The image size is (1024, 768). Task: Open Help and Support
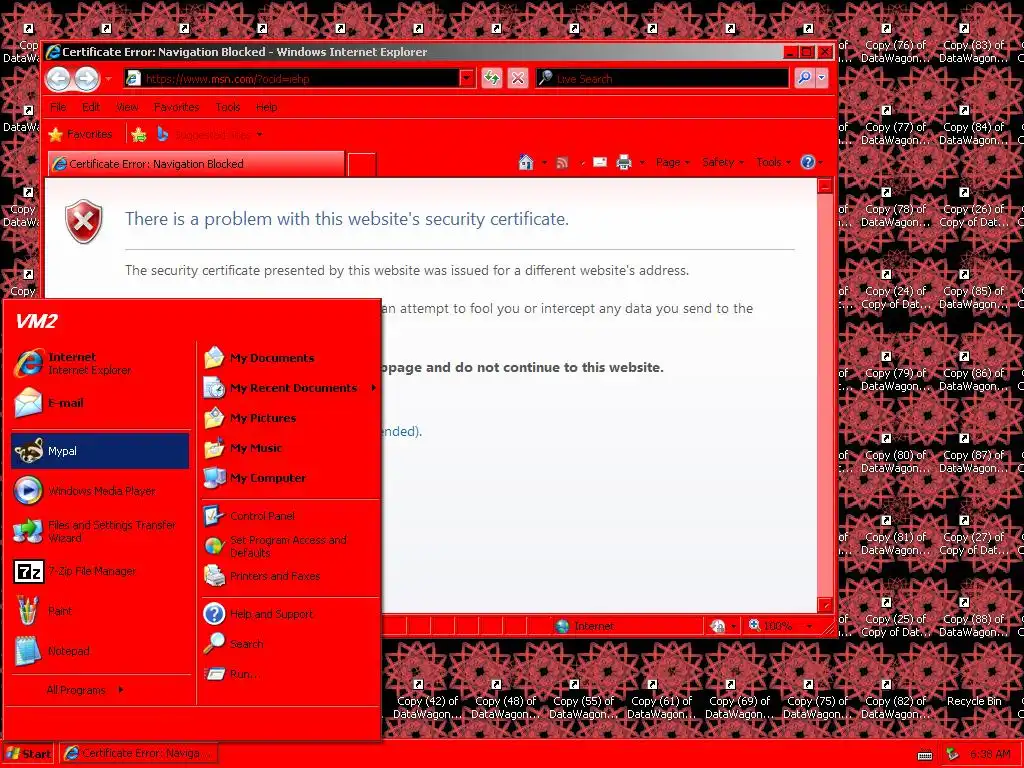click(290, 614)
